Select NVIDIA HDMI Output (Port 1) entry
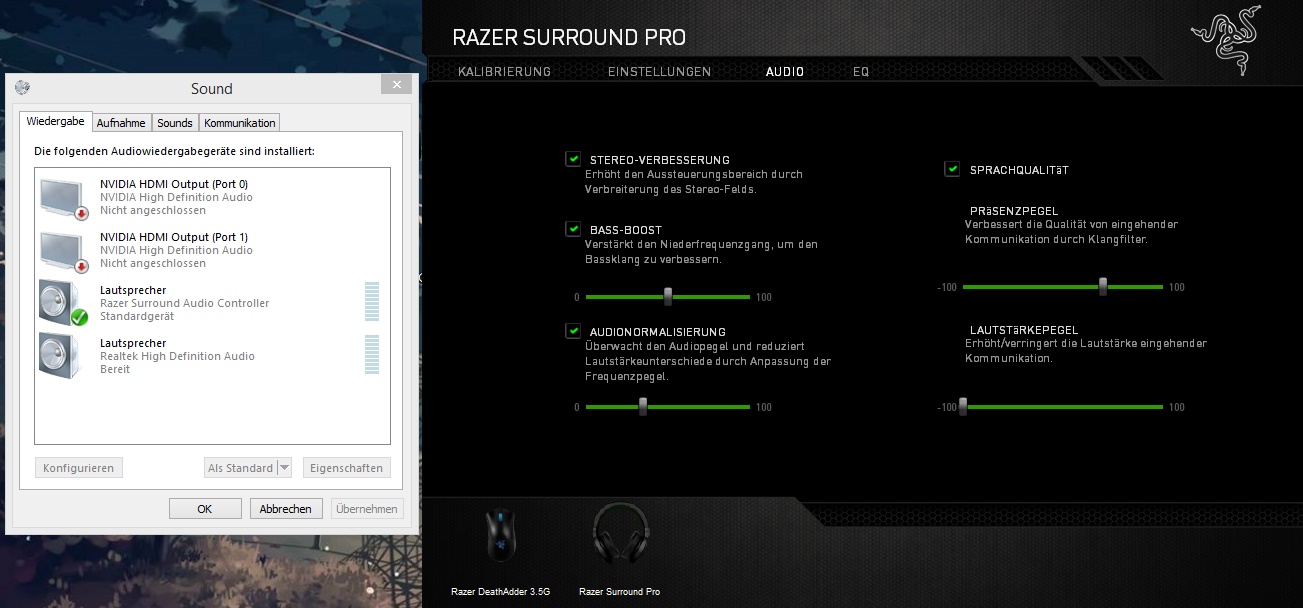The image size is (1303, 608). click(x=212, y=250)
